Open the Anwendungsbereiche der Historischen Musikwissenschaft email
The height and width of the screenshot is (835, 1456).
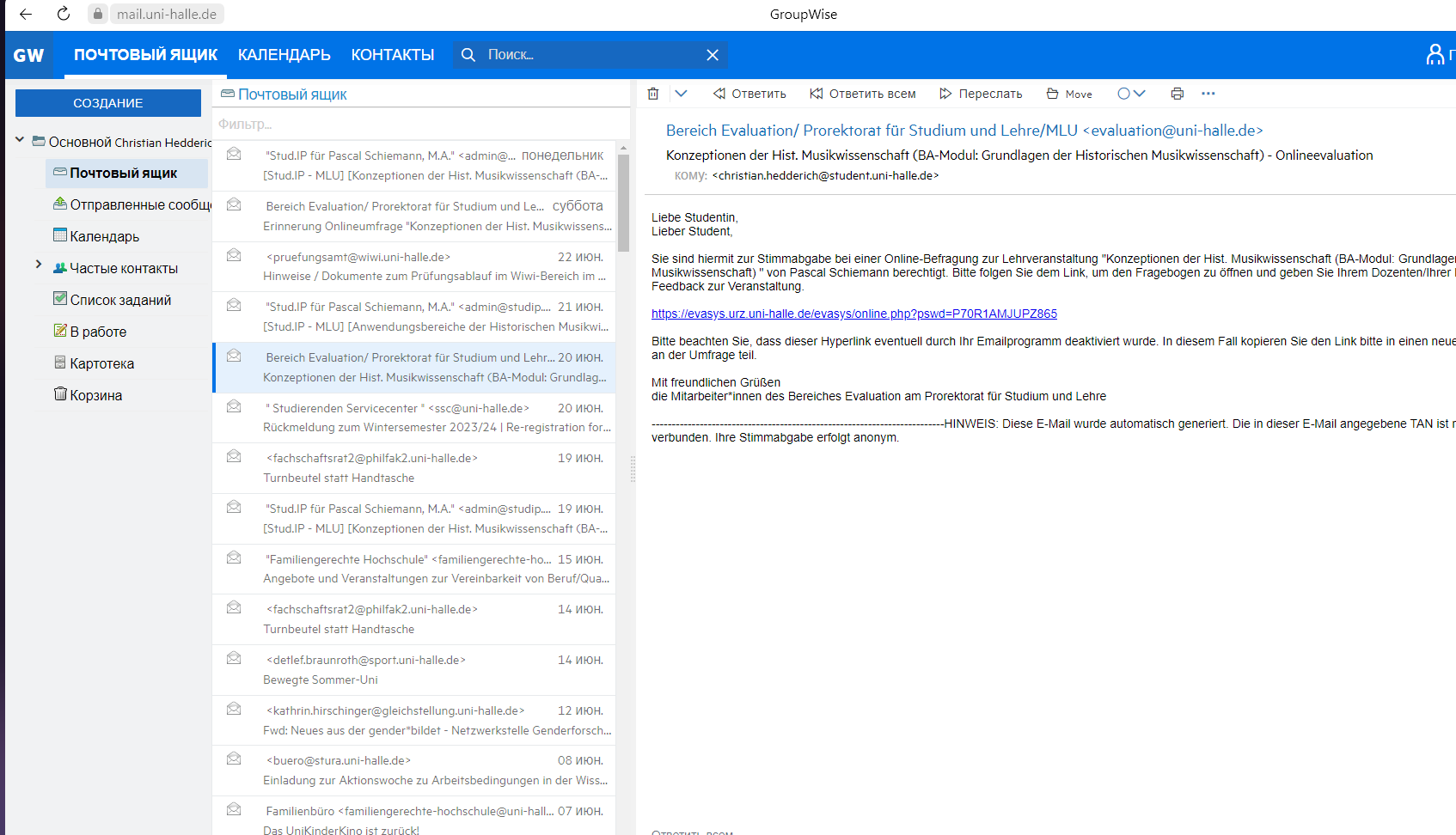pyautogui.click(x=413, y=317)
